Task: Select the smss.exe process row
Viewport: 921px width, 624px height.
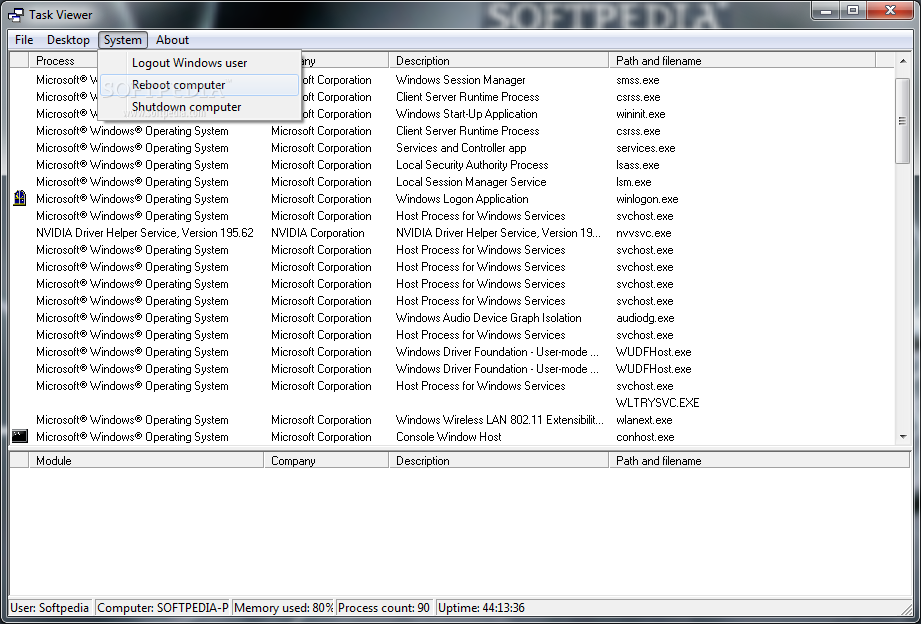Action: tap(451, 80)
